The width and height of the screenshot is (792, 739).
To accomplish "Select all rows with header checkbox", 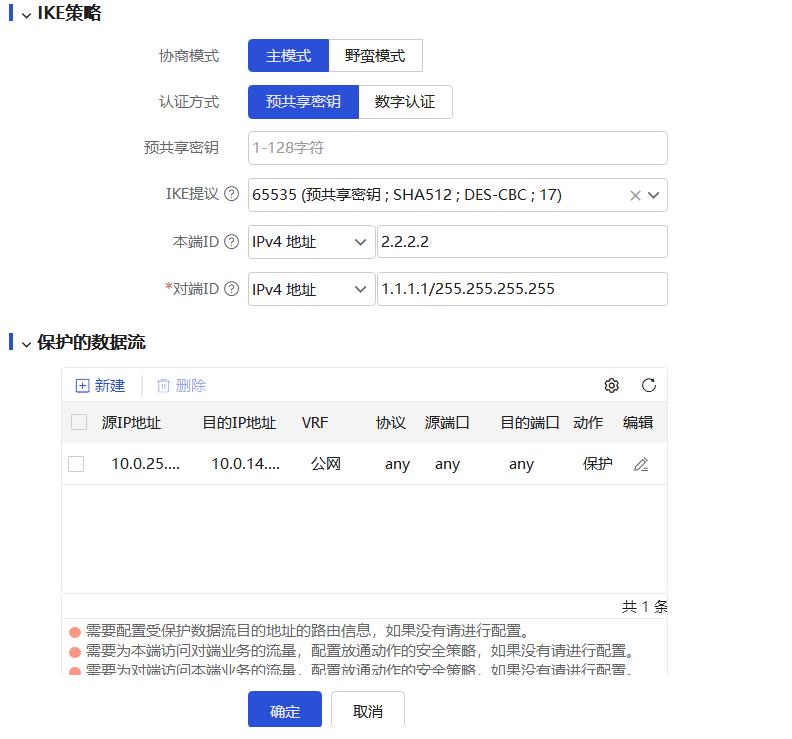I will 79,422.
